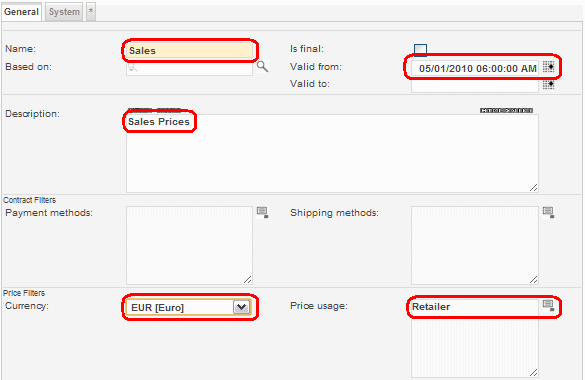Select the Retailer entry in Price usage
This screenshot has height=380, width=585.
pyautogui.click(x=431, y=307)
